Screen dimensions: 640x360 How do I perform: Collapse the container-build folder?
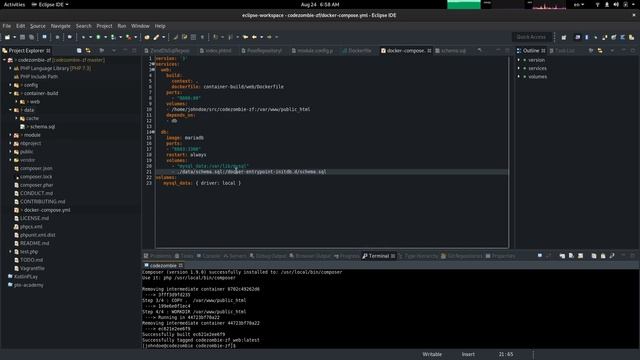[11, 93]
